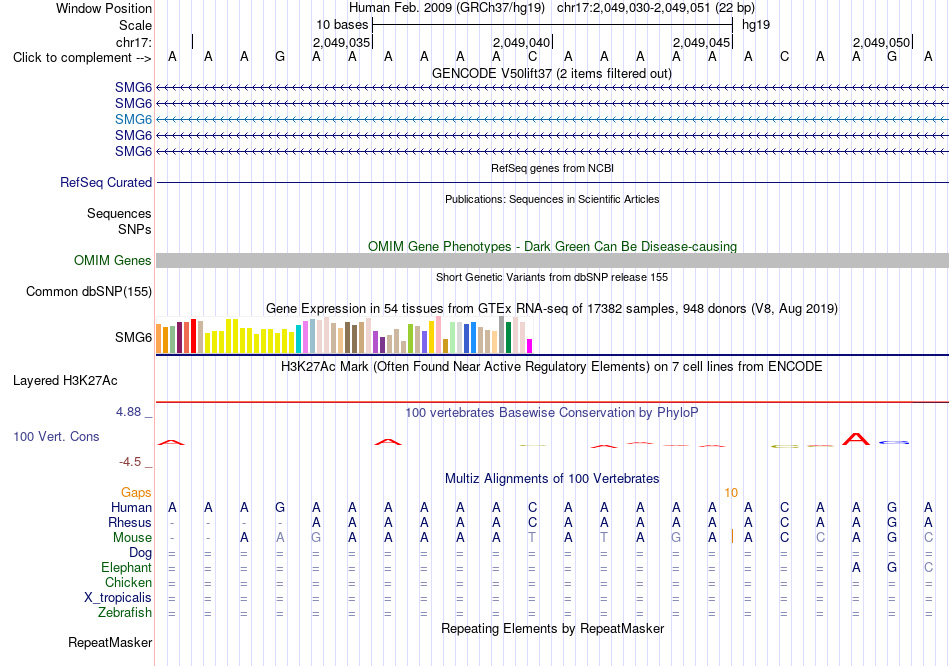Image resolution: width=950 pixels, height=666 pixels.
Task: Click position marker 2,049,050 on ruler
Action: click(881, 42)
